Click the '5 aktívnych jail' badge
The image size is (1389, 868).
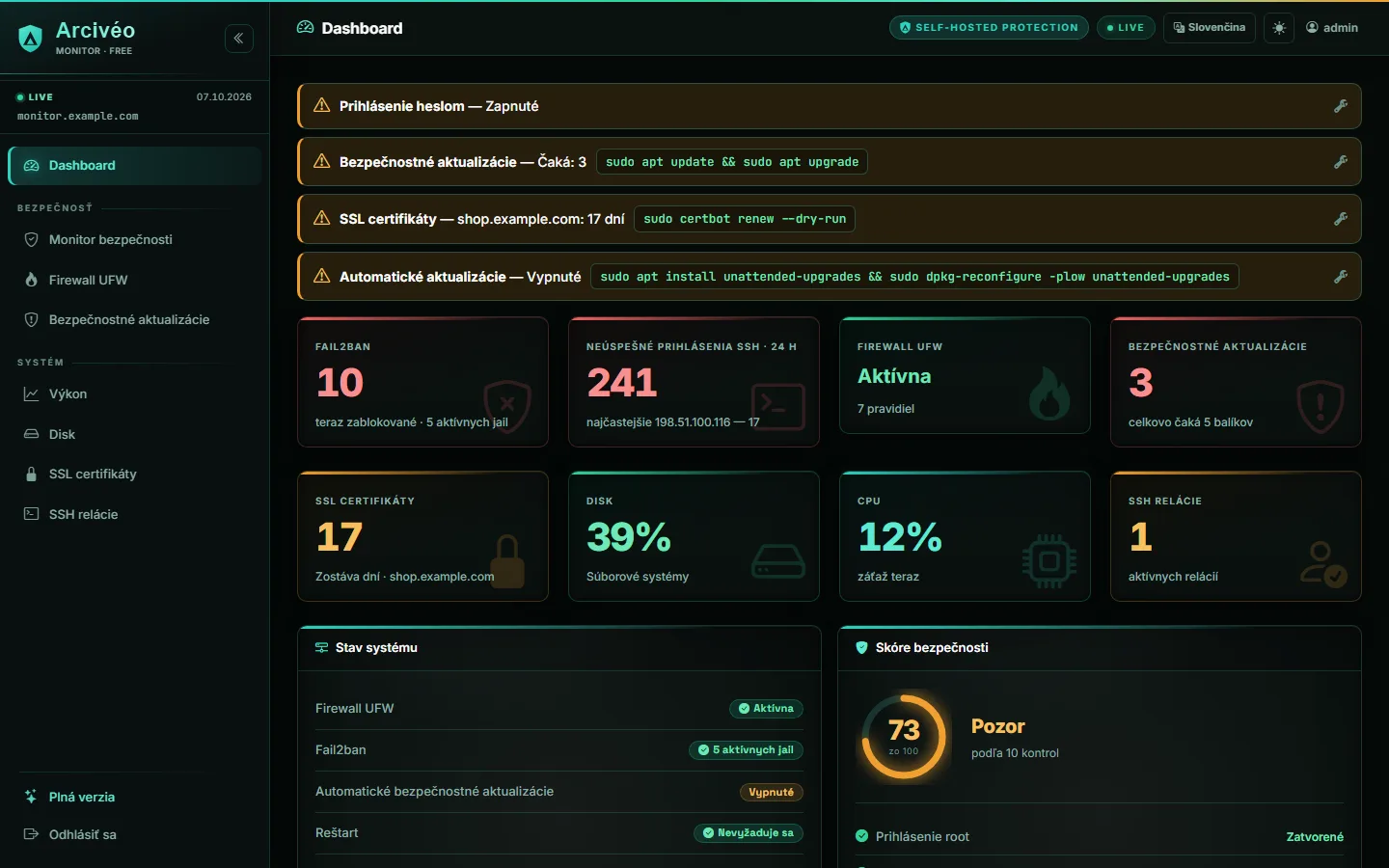coord(746,750)
